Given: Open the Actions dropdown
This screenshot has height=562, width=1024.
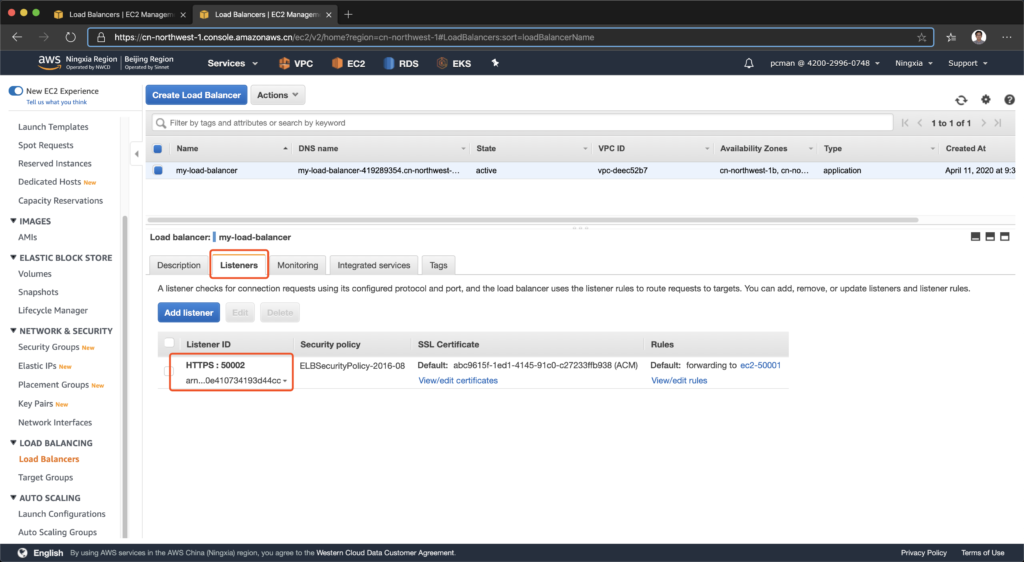Looking at the screenshot, I should click(x=278, y=95).
